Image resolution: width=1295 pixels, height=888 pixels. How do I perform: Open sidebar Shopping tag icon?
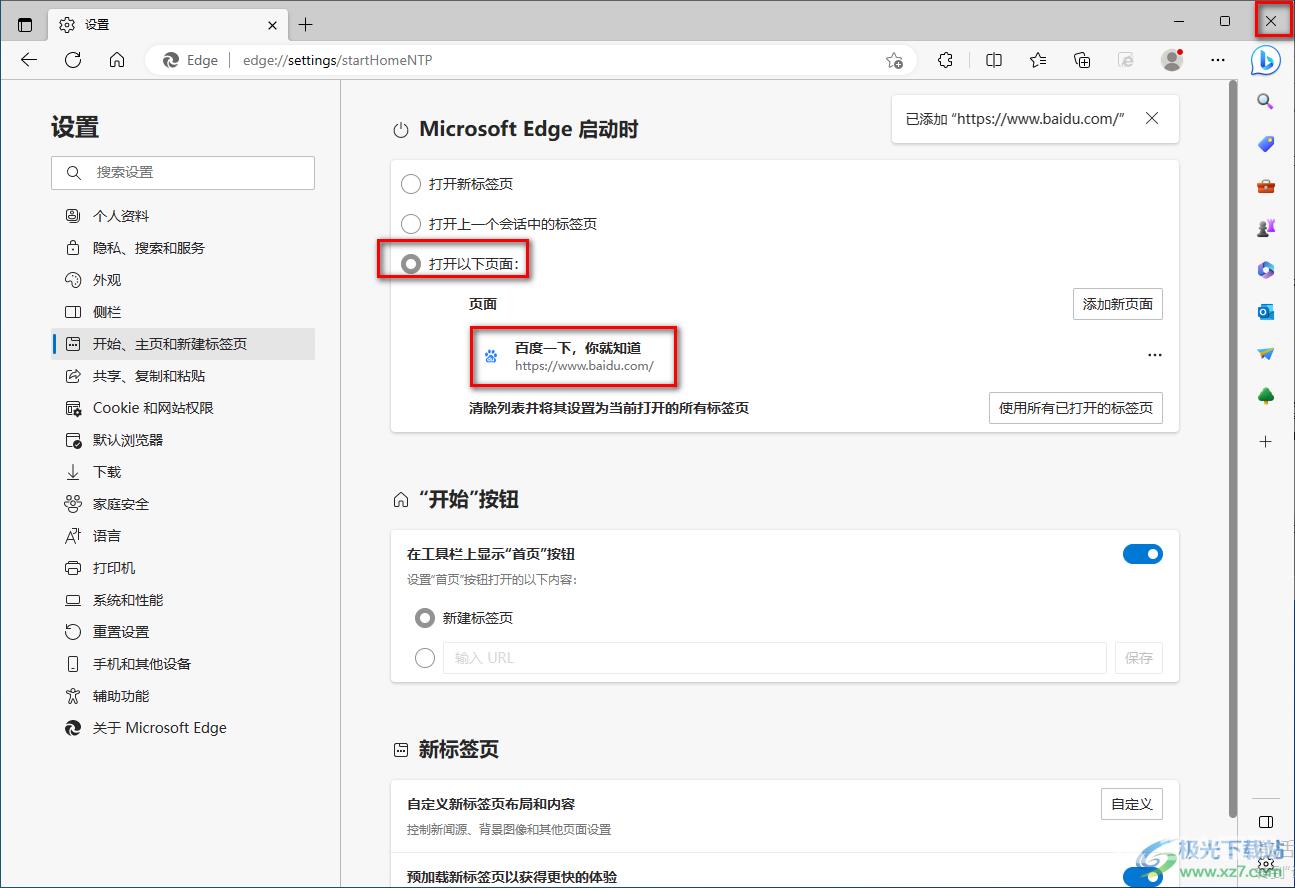click(x=1266, y=144)
